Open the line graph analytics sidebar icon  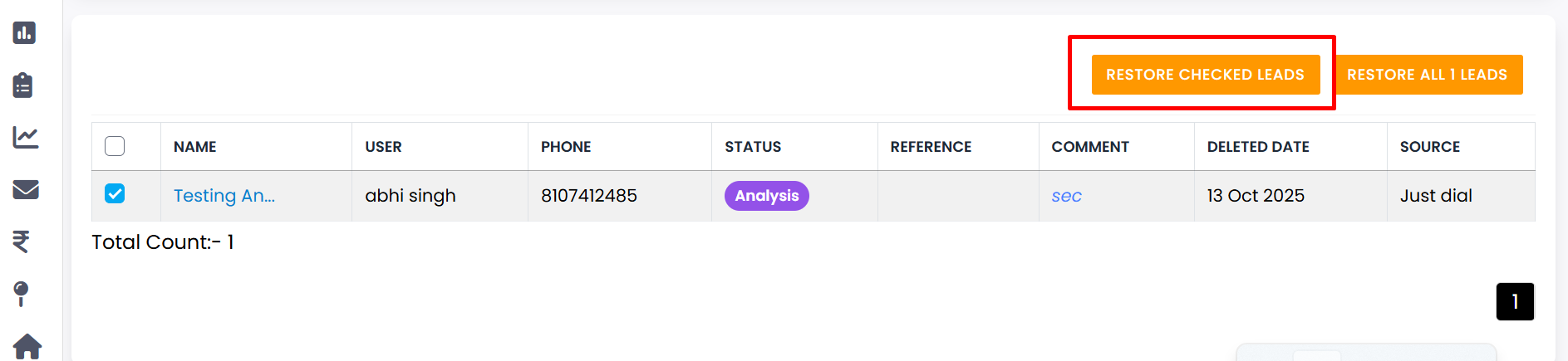point(26,137)
